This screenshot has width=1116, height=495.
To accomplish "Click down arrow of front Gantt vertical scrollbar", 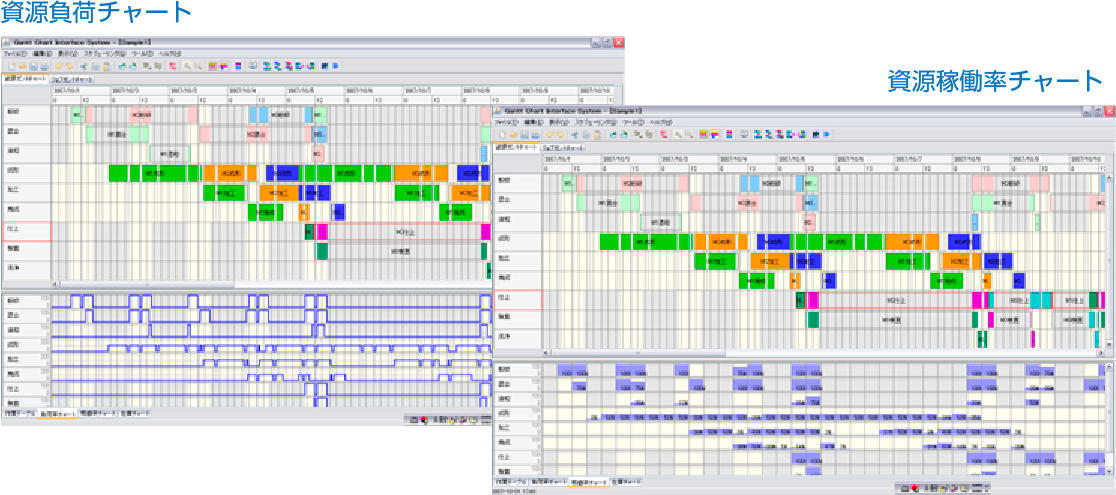I will 1109,343.
